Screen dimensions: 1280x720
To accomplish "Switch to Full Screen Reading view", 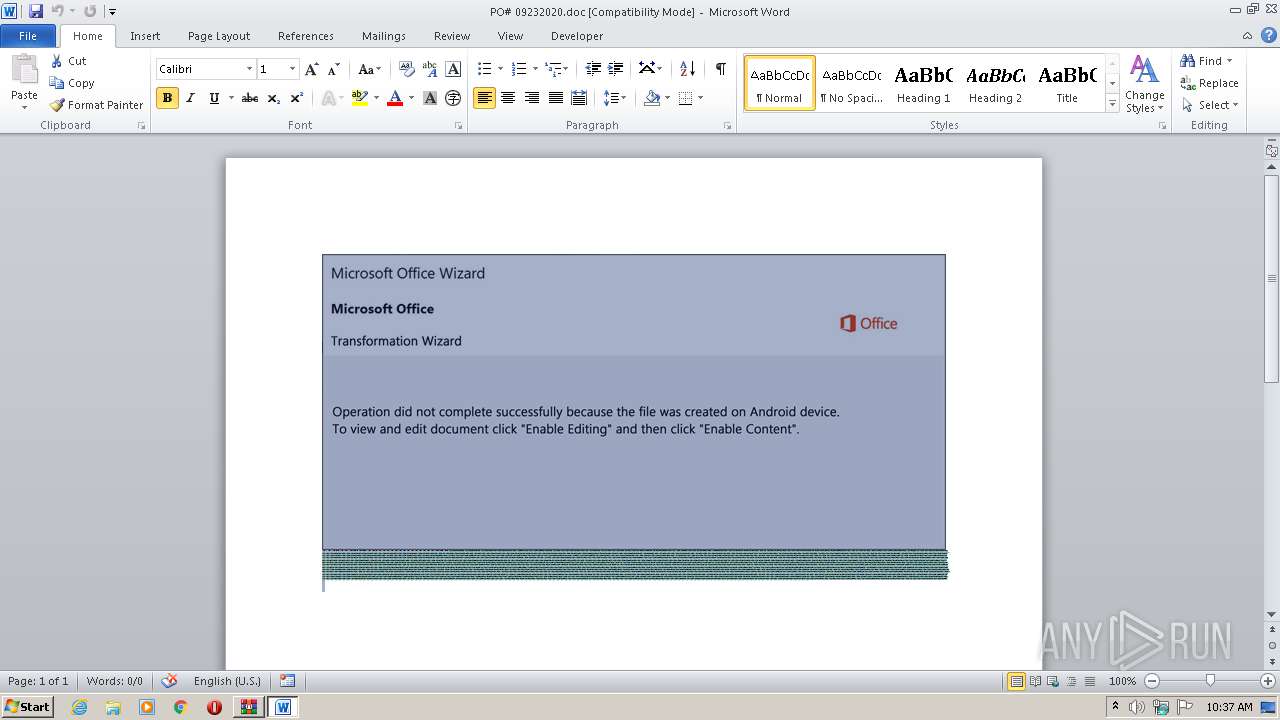I will tap(1034, 681).
